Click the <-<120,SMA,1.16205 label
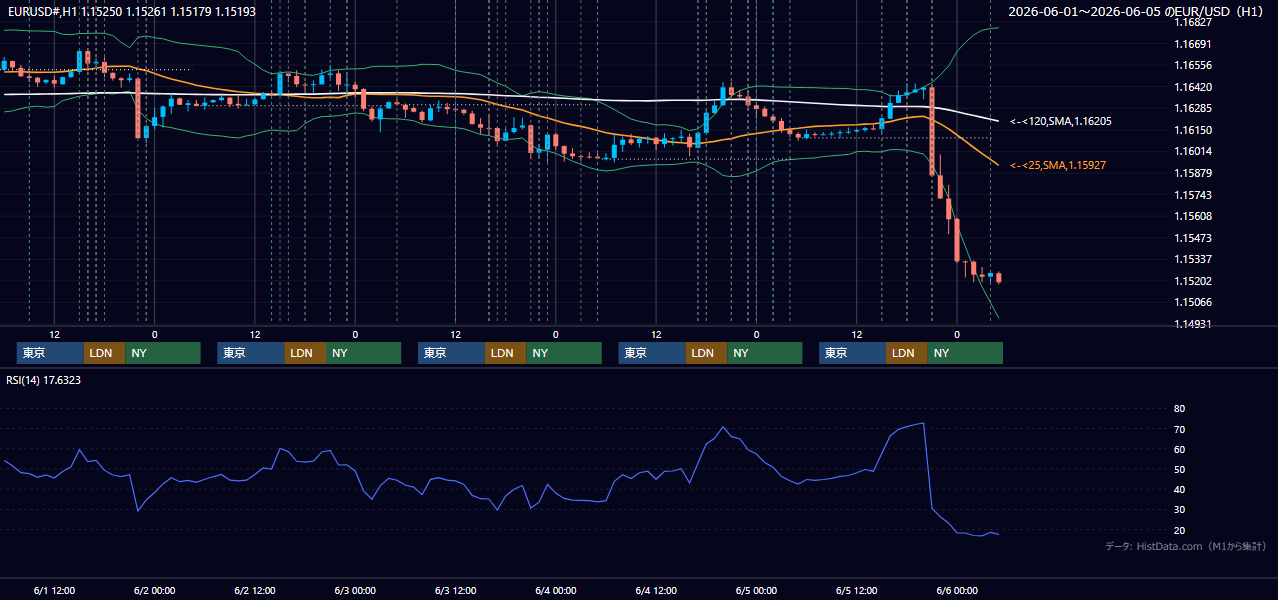Screen dimensions: 1278x600 pyautogui.click(x=1061, y=121)
